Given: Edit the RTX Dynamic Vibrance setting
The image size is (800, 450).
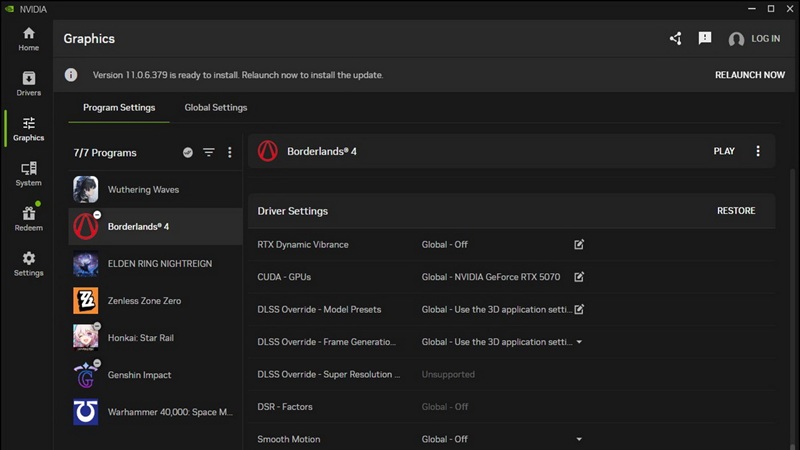Looking at the screenshot, I should [x=579, y=244].
